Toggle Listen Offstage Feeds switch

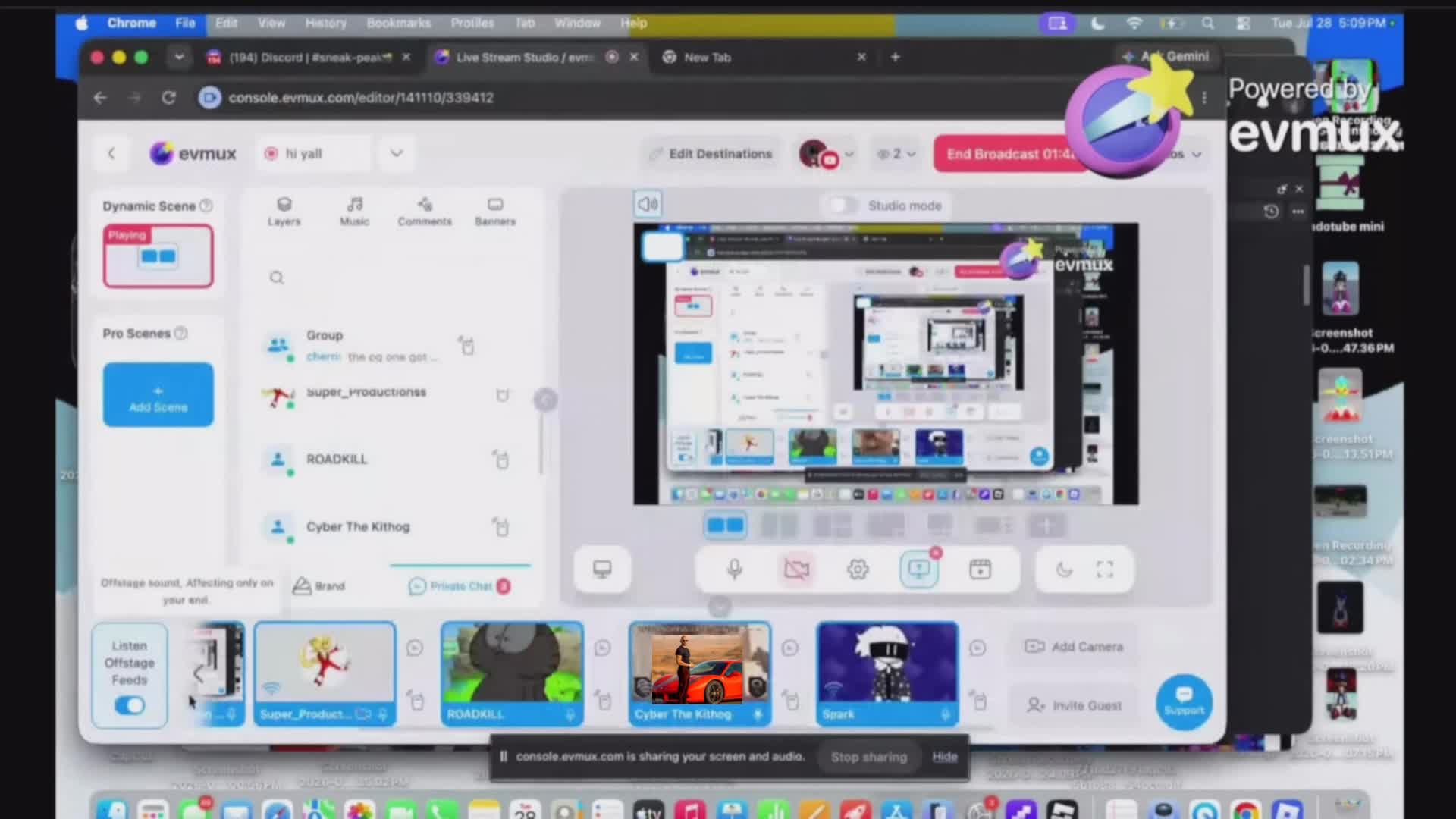tap(130, 706)
